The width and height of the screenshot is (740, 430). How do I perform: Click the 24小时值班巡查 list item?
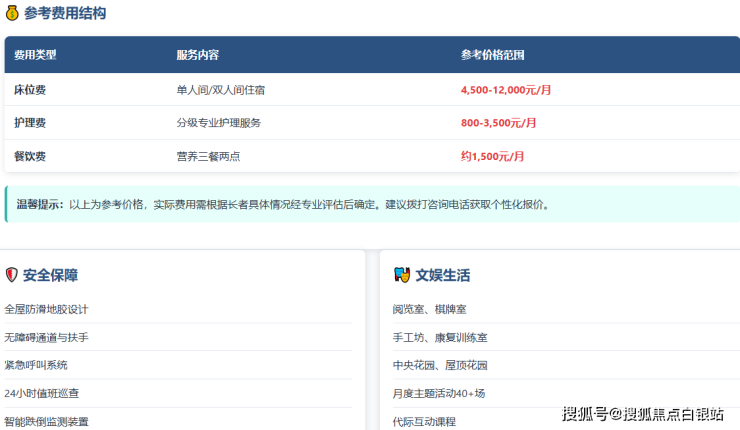click(x=41, y=393)
